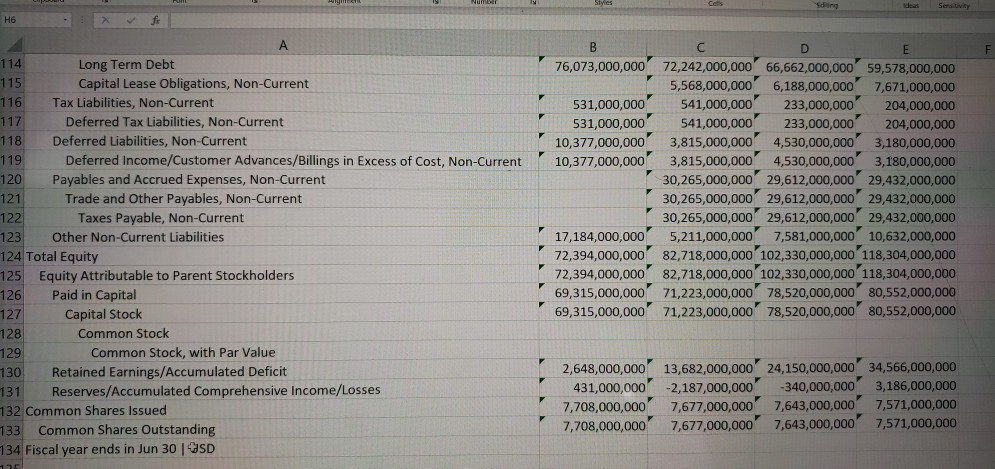The height and width of the screenshot is (469, 995).
Task: Click the Insert Function fx icon
Action: [153, 21]
